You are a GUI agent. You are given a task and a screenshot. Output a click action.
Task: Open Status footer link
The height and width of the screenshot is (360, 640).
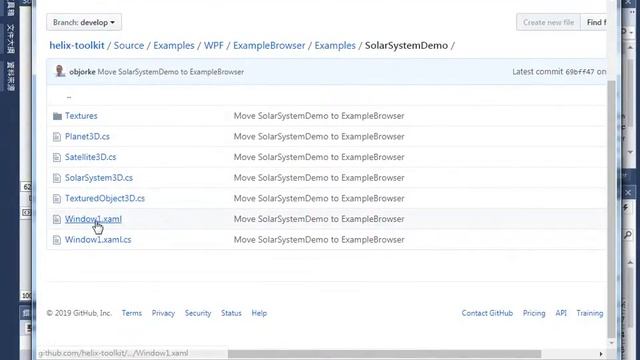[x=231, y=313]
